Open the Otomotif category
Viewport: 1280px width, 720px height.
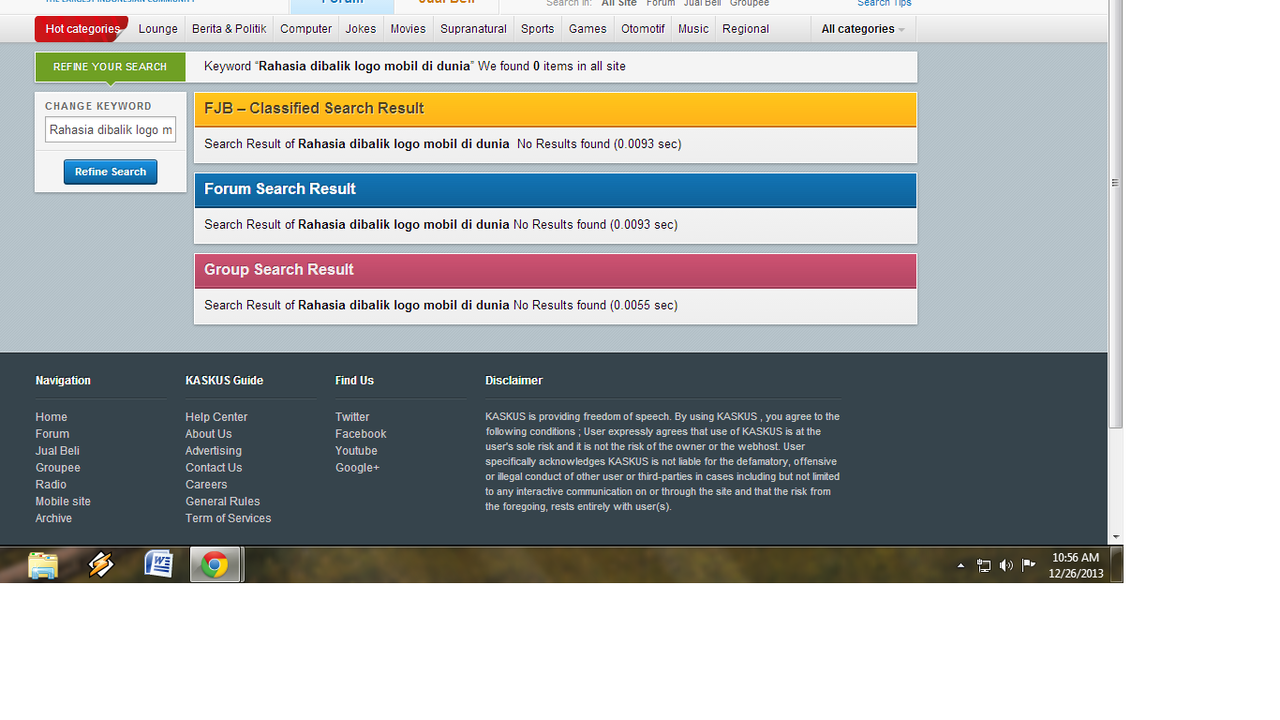tap(643, 29)
